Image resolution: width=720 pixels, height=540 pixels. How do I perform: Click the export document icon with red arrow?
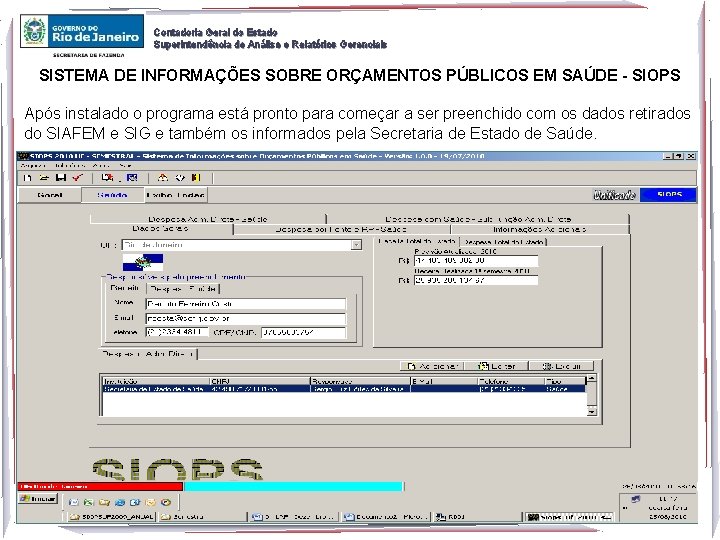click(107, 178)
